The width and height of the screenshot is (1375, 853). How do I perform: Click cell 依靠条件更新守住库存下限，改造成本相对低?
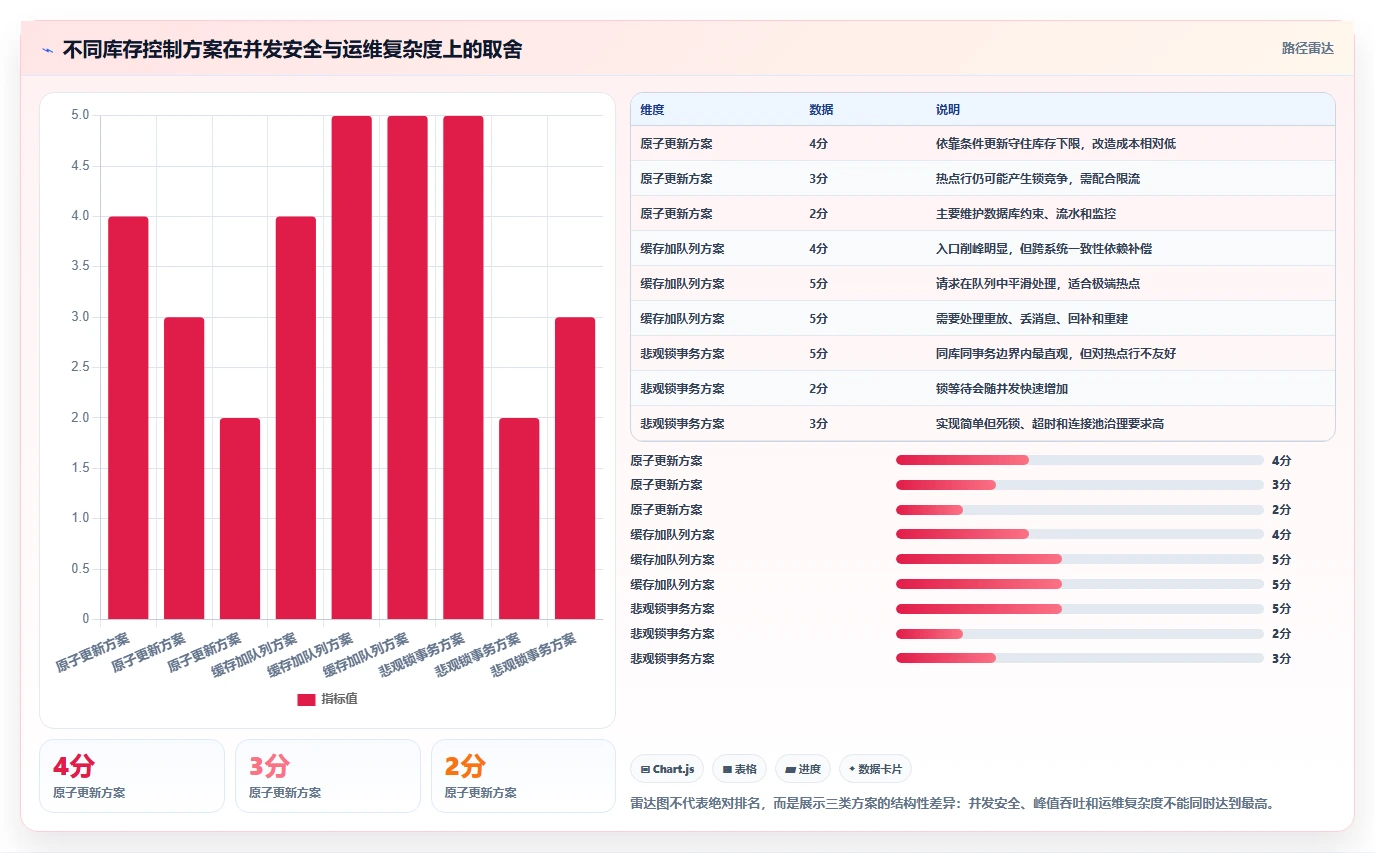(x=1056, y=144)
